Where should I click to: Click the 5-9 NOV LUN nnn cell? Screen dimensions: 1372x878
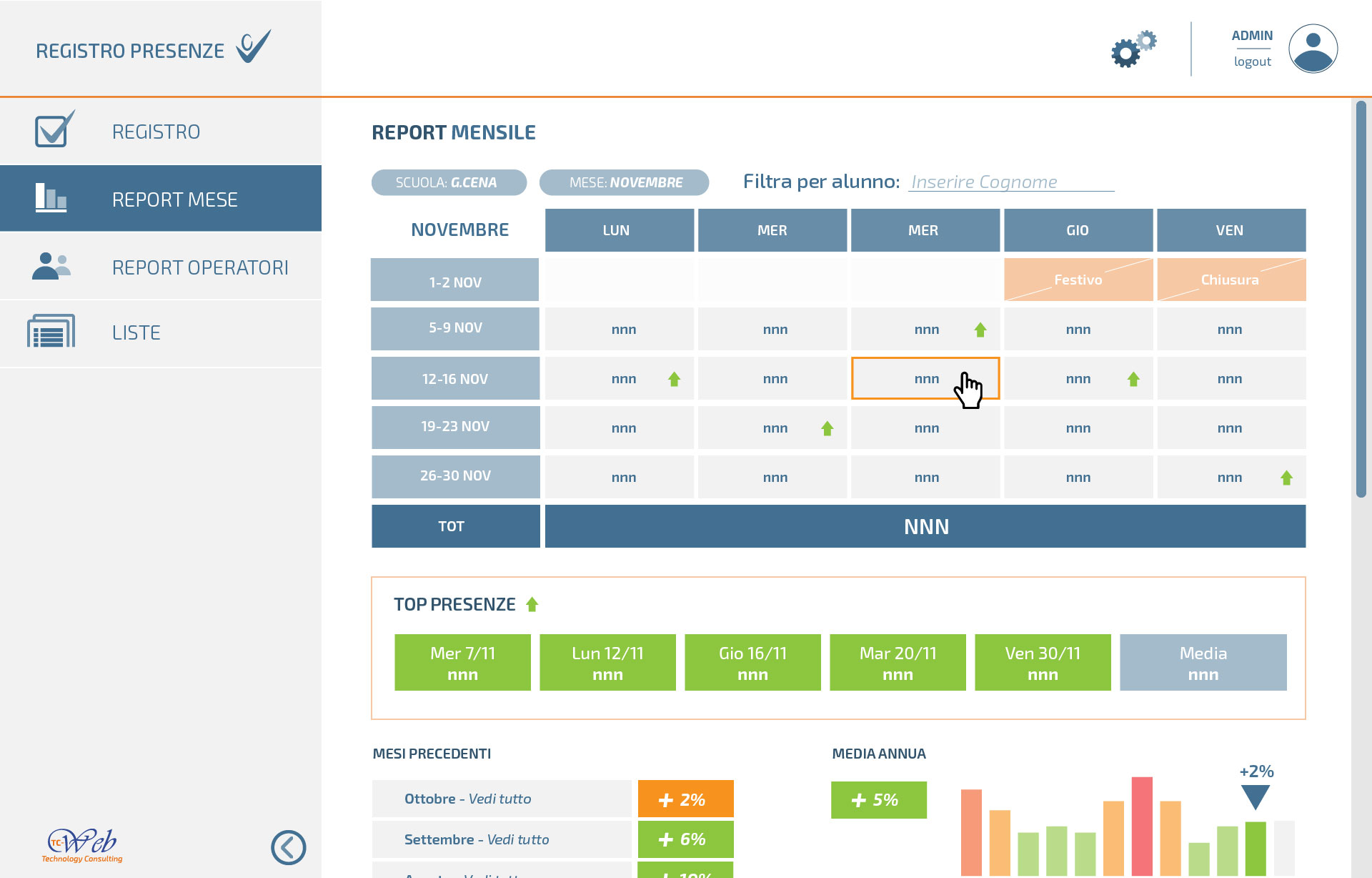[620, 329]
